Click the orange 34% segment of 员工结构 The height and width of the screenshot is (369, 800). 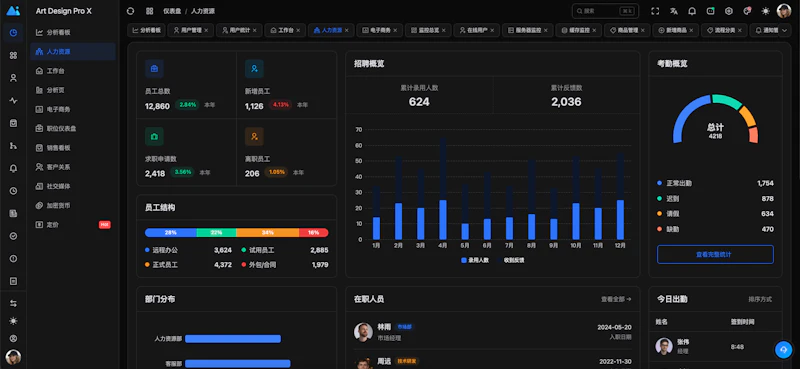tap(267, 233)
